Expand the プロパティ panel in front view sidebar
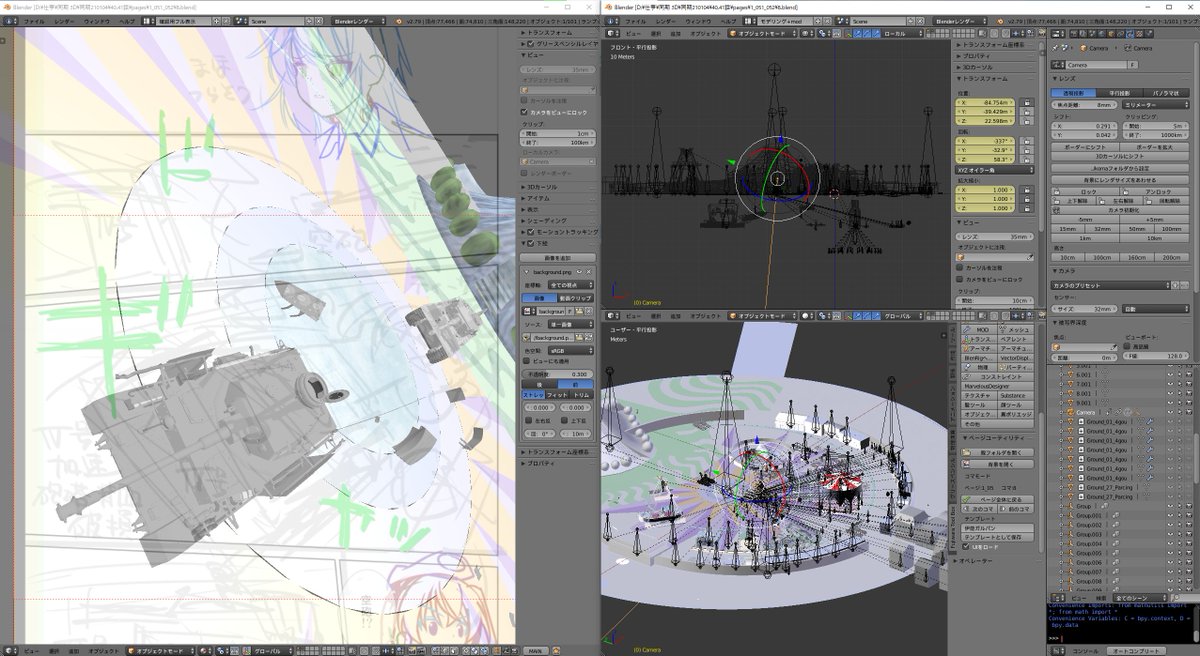 pos(977,56)
